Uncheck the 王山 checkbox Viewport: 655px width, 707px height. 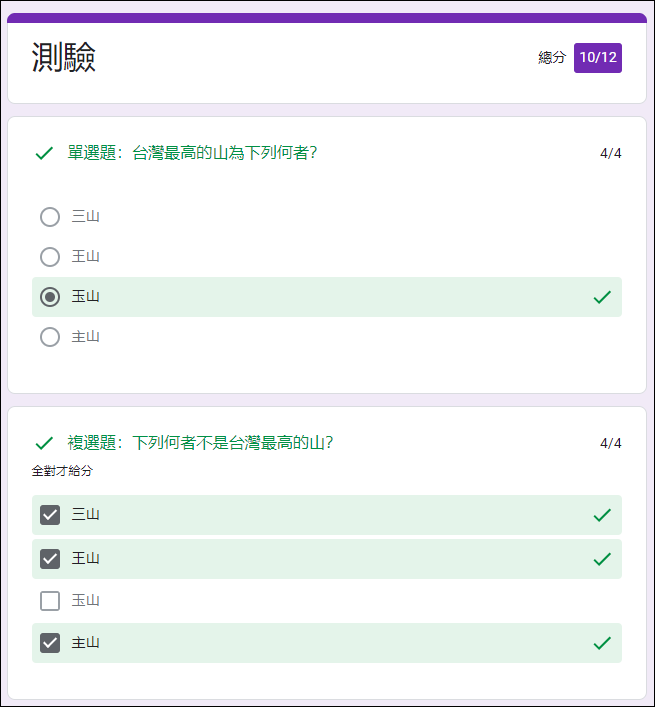coord(50,559)
